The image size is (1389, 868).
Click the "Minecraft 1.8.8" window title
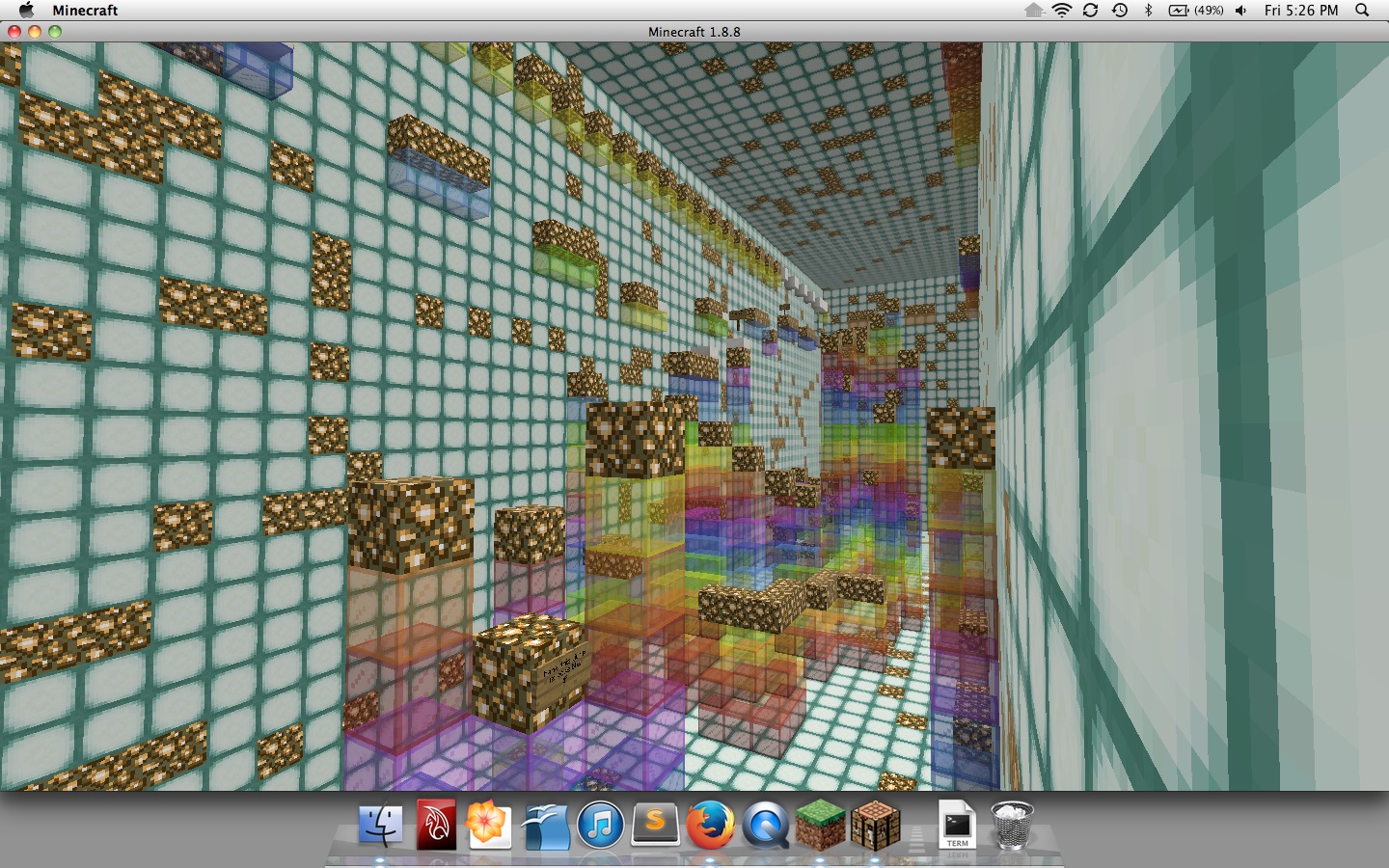click(x=694, y=32)
